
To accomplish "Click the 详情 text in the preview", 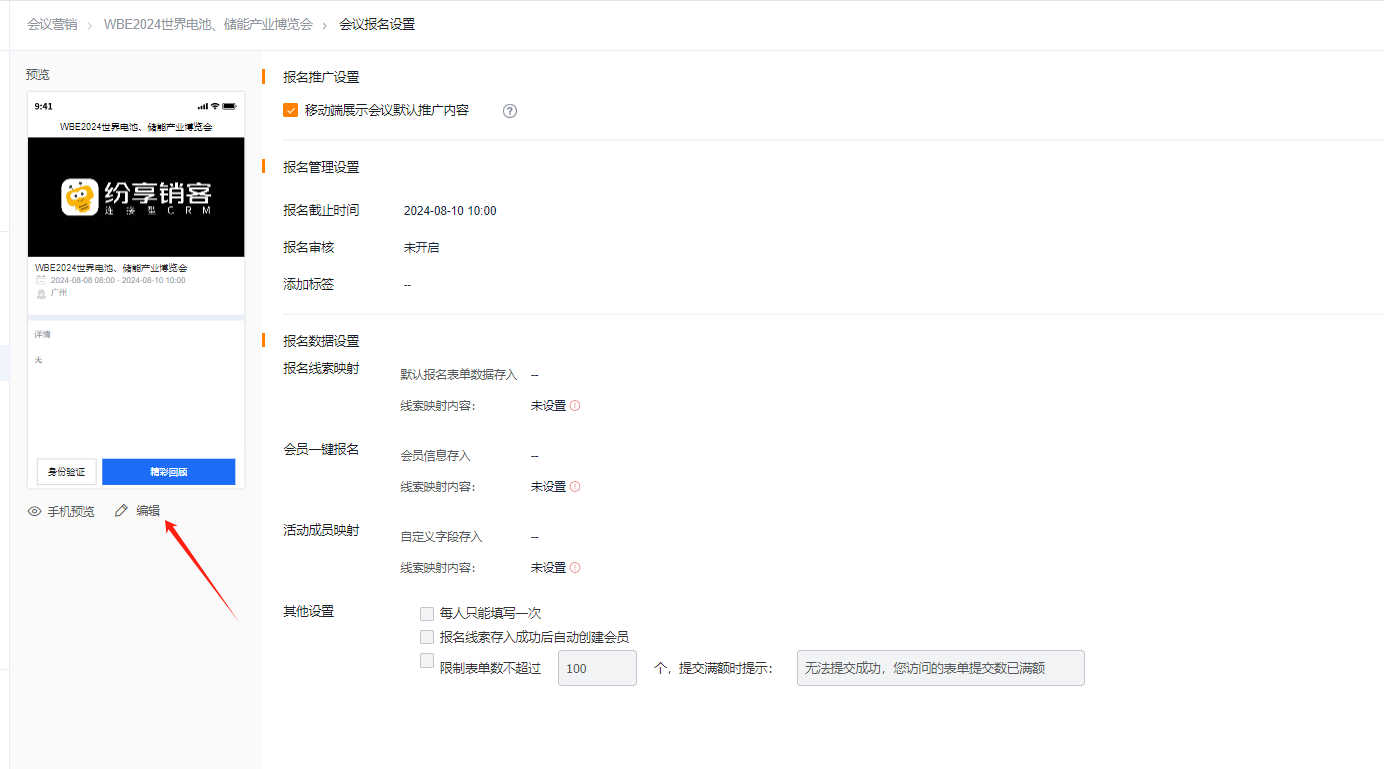I will point(42,335).
